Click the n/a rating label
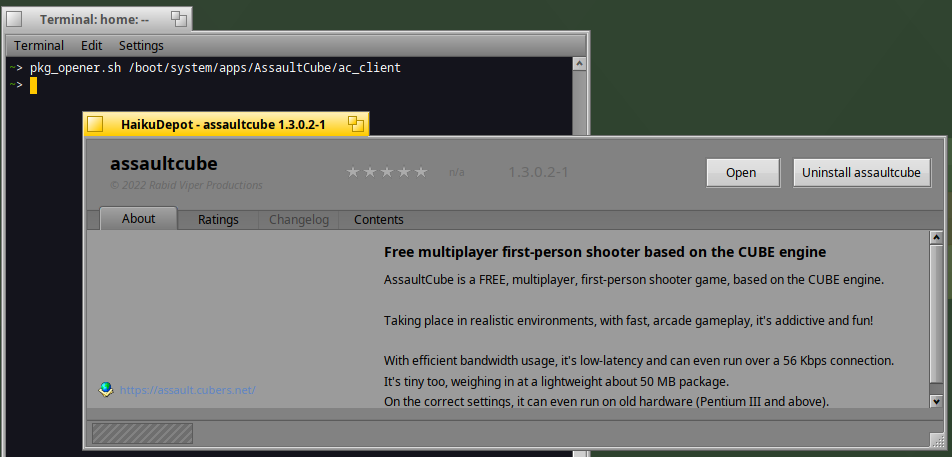Viewport: 952px width, 457px height. coord(457,172)
